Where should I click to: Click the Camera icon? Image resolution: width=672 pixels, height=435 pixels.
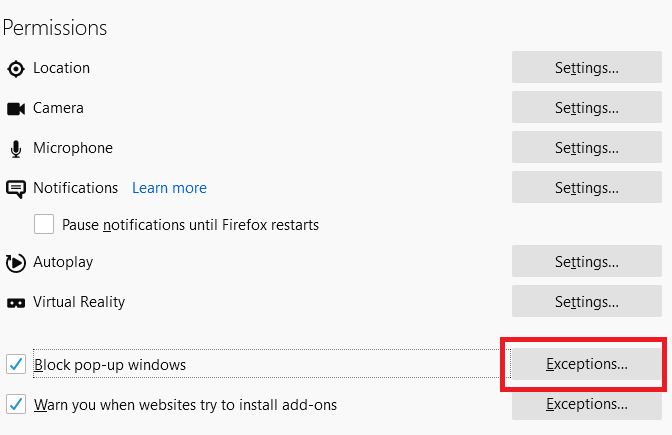coord(16,109)
